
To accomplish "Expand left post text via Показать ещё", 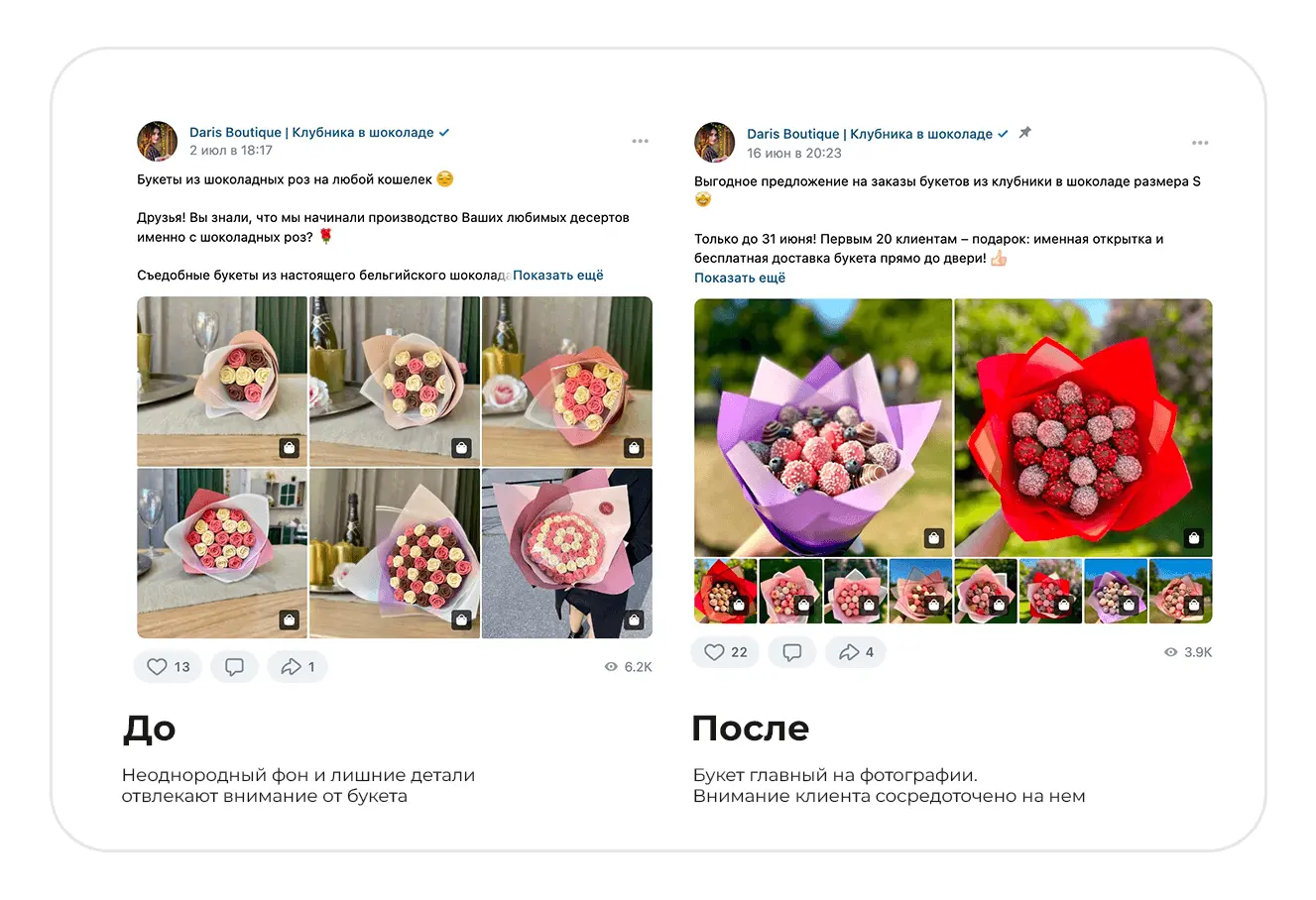I will click(558, 276).
